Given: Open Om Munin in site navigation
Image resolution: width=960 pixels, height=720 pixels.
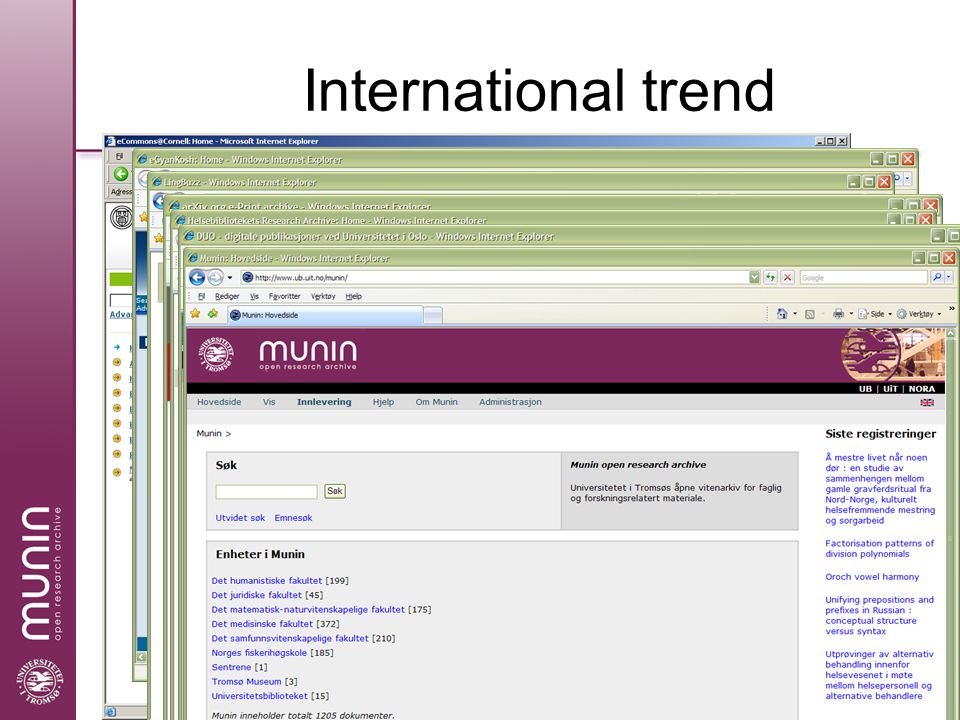Looking at the screenshot, I should point(437,402).
